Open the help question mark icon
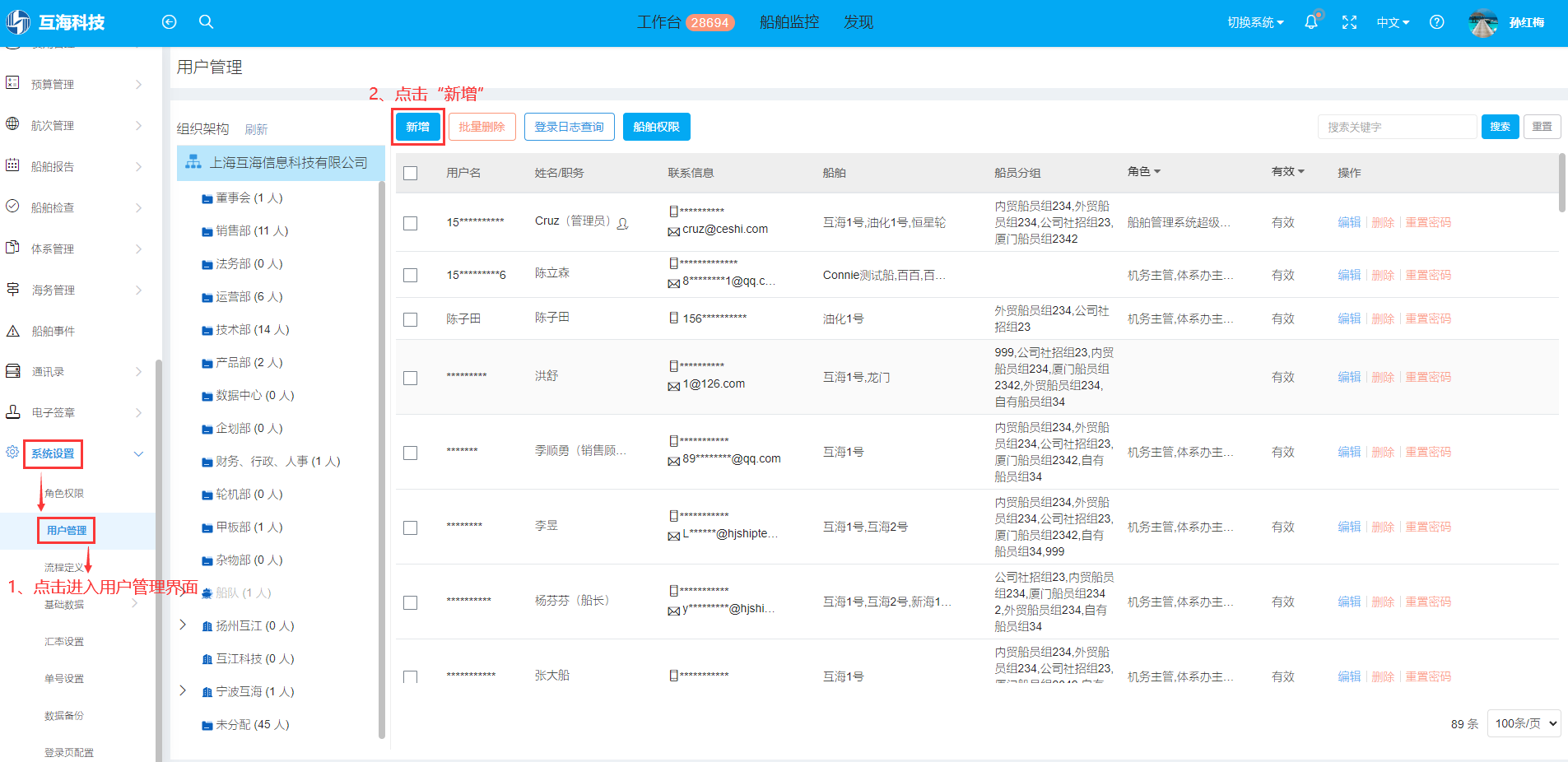This screenshot has width=1568, height=762. (x=1436, y=22)
